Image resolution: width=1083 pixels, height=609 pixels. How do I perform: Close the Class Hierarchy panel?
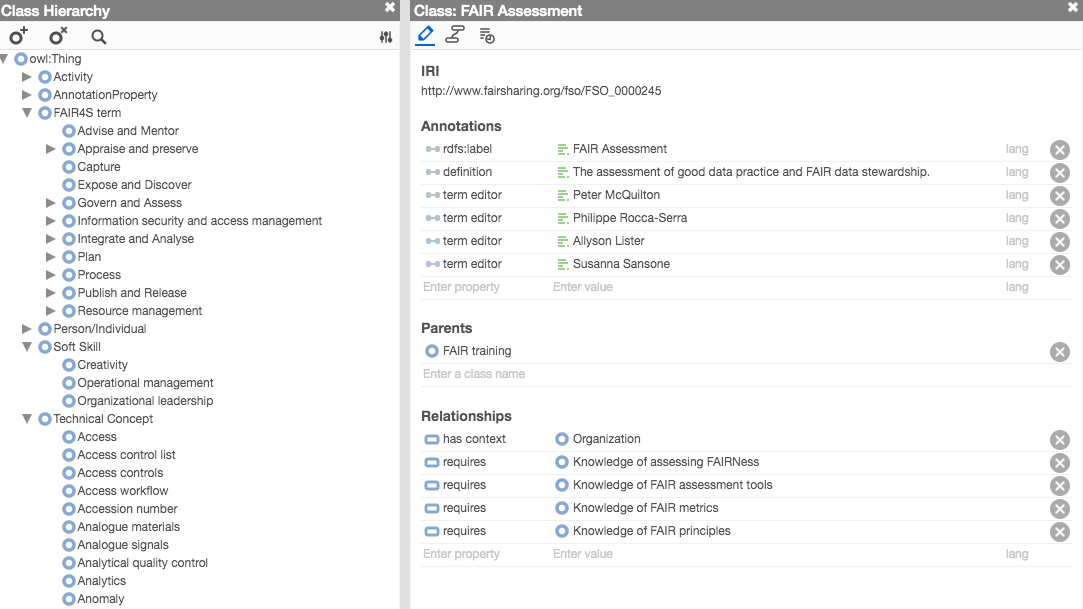pos(390,8)
